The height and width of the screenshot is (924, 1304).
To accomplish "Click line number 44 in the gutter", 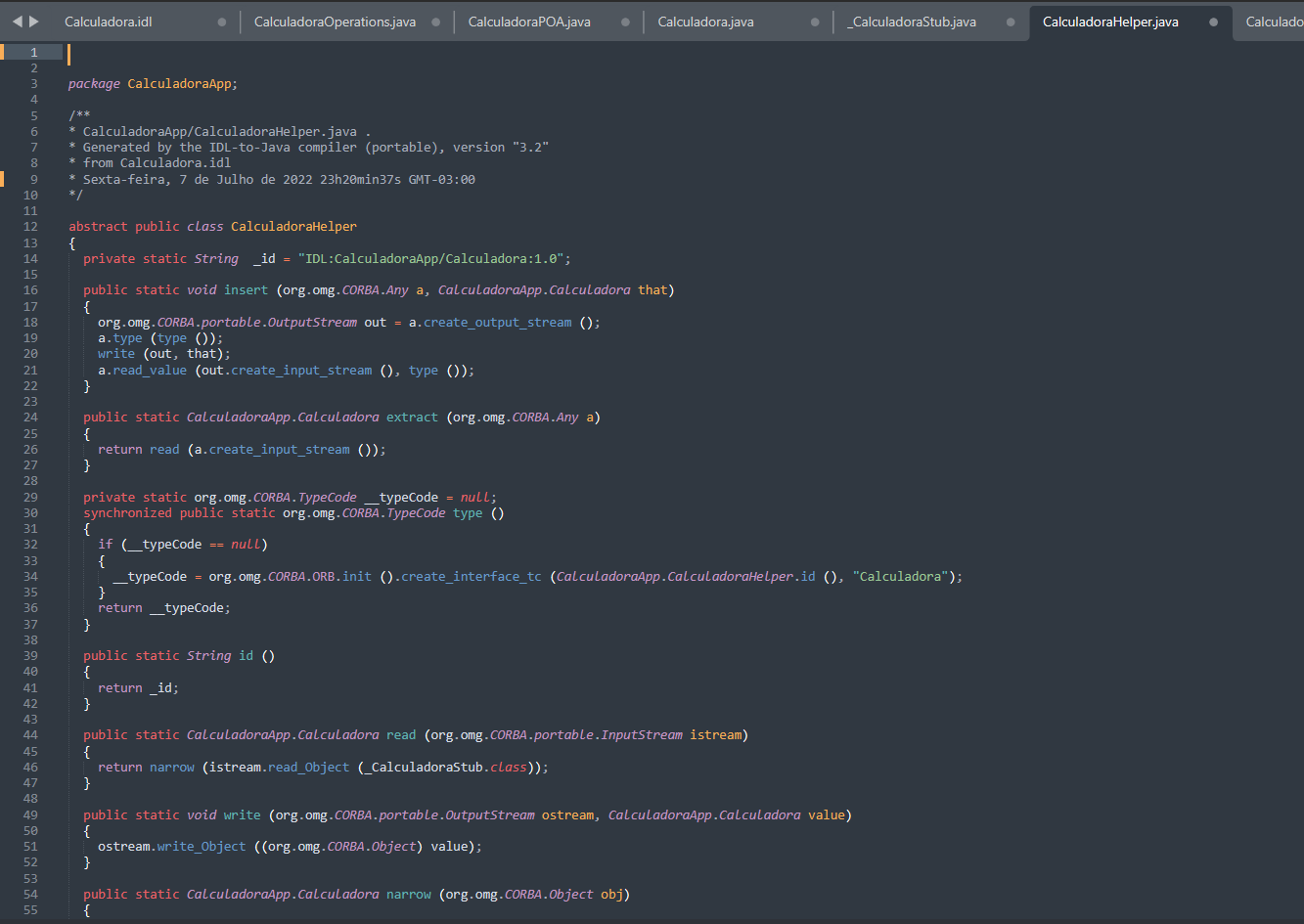I will point(29,734).
